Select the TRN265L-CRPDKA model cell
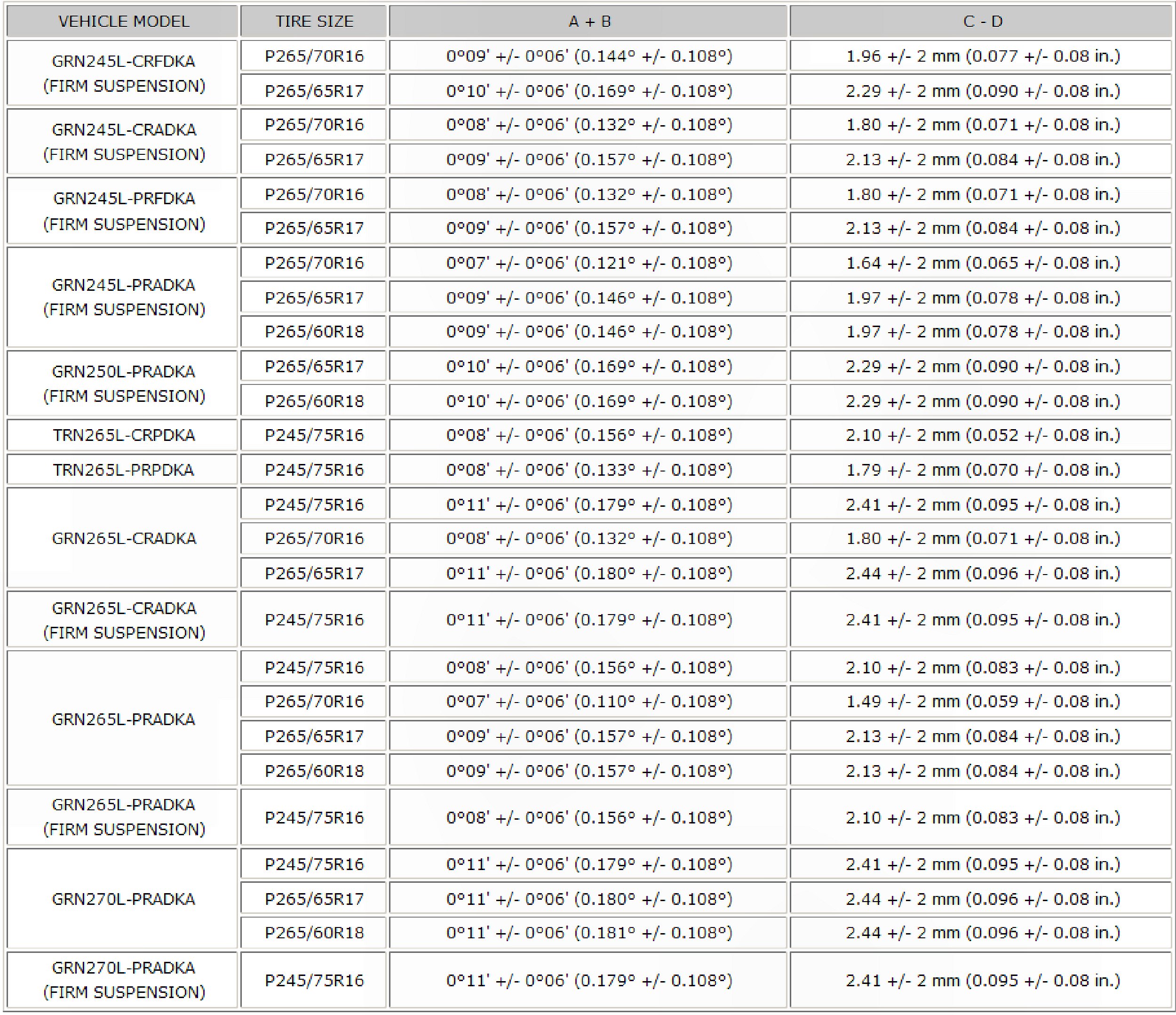Screen dimensions: 1176x1015 pos(123,435)
